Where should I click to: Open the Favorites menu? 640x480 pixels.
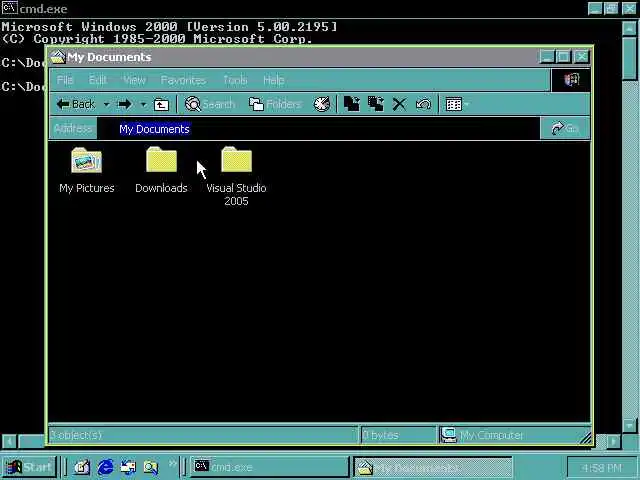click(x=183, y=80)
